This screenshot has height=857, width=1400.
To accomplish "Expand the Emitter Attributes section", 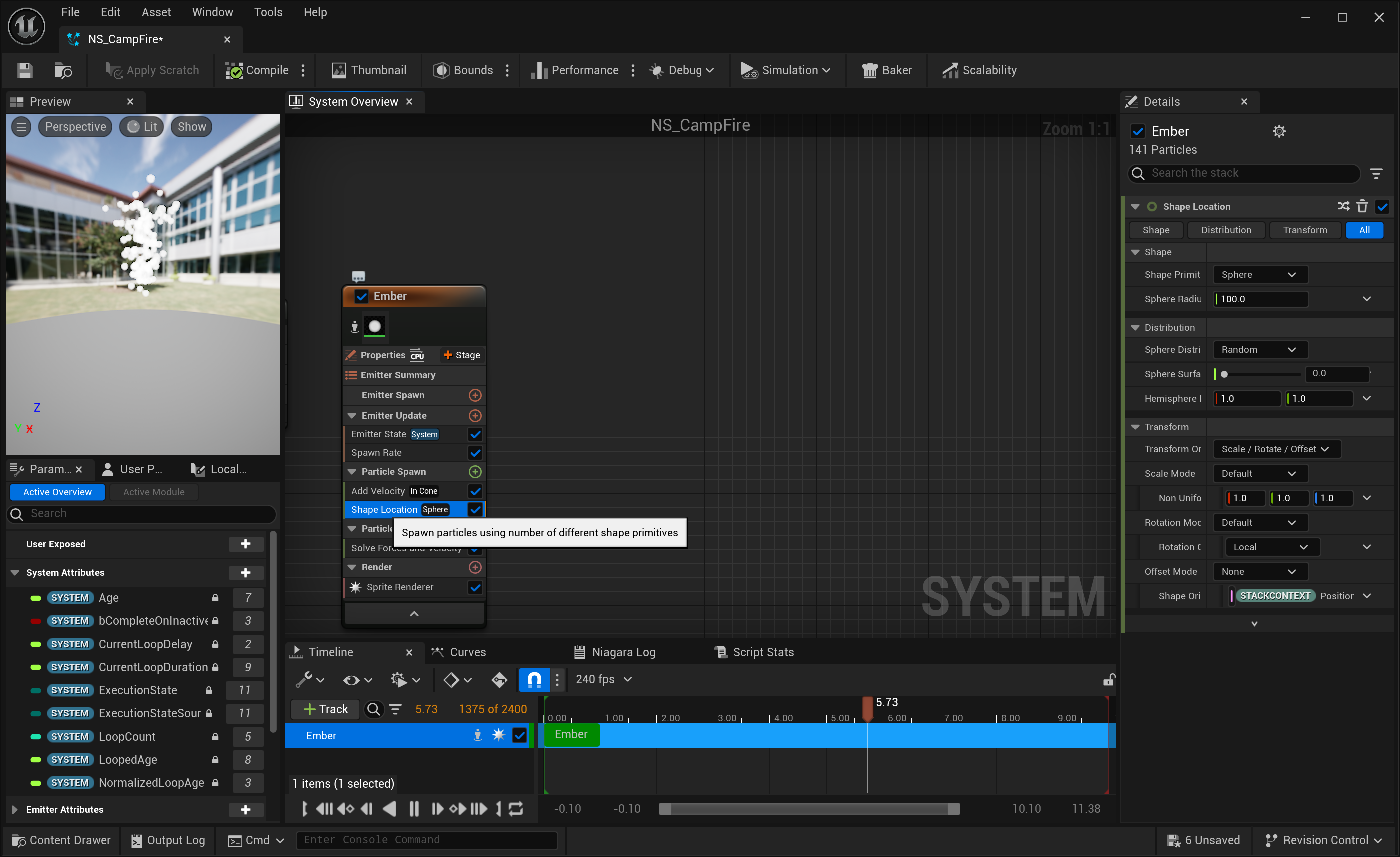I will coord(15,809).
